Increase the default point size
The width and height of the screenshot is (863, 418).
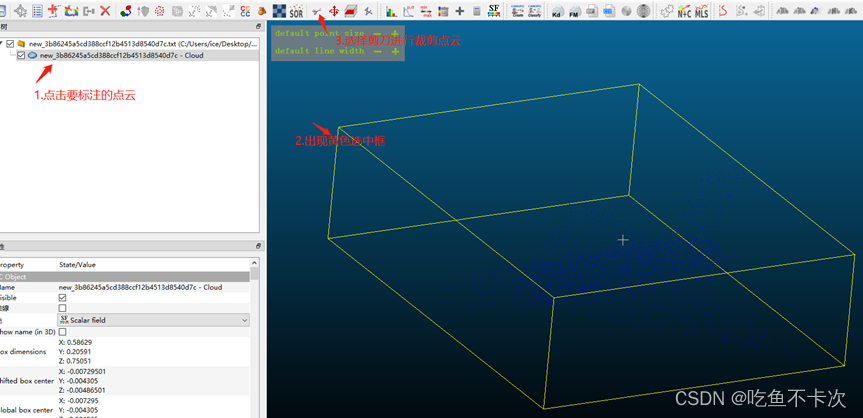395,34
